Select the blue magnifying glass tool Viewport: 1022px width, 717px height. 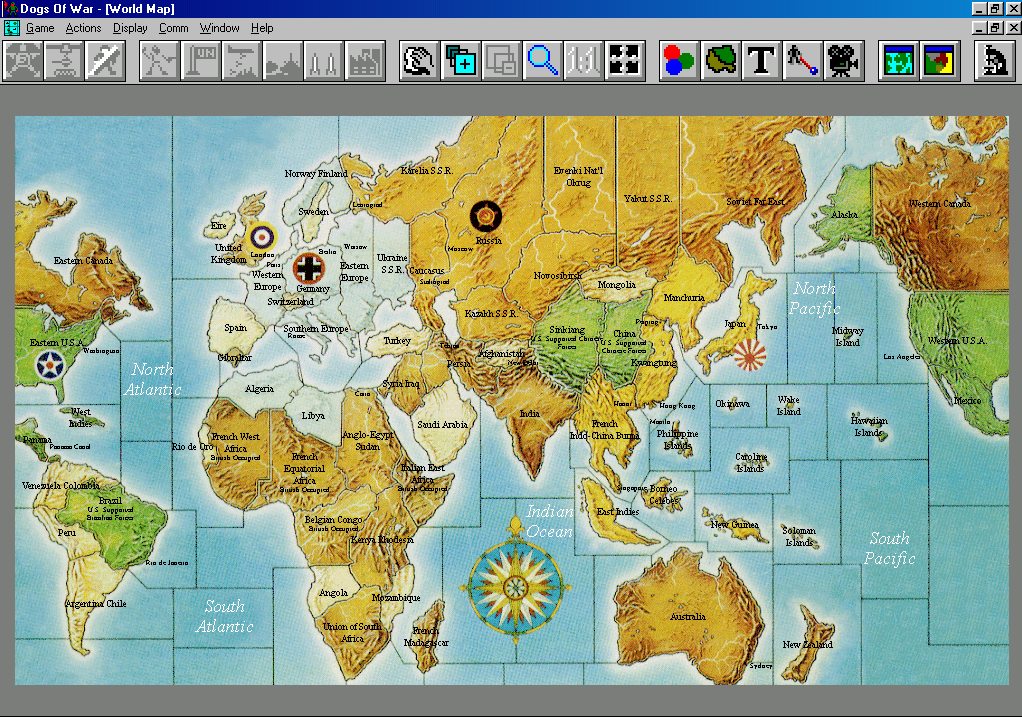tap(542, 61)
